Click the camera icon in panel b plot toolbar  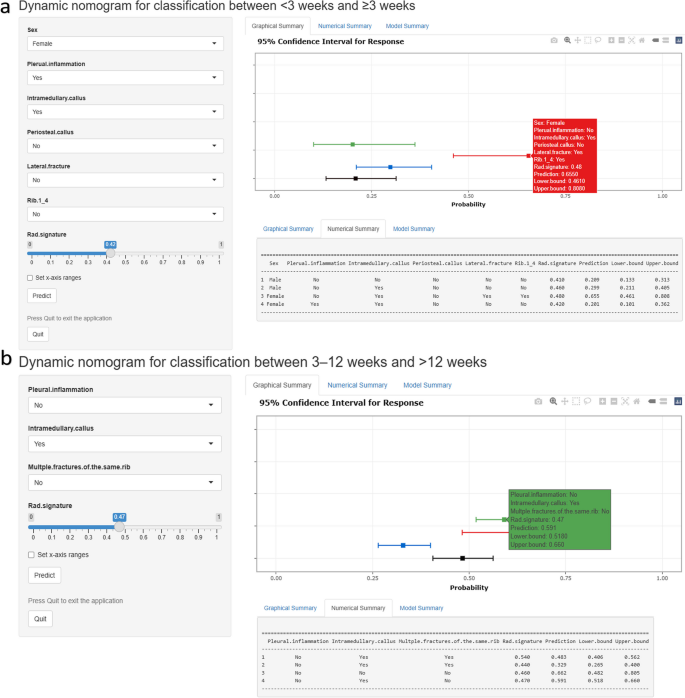click(x=538, y=401)
